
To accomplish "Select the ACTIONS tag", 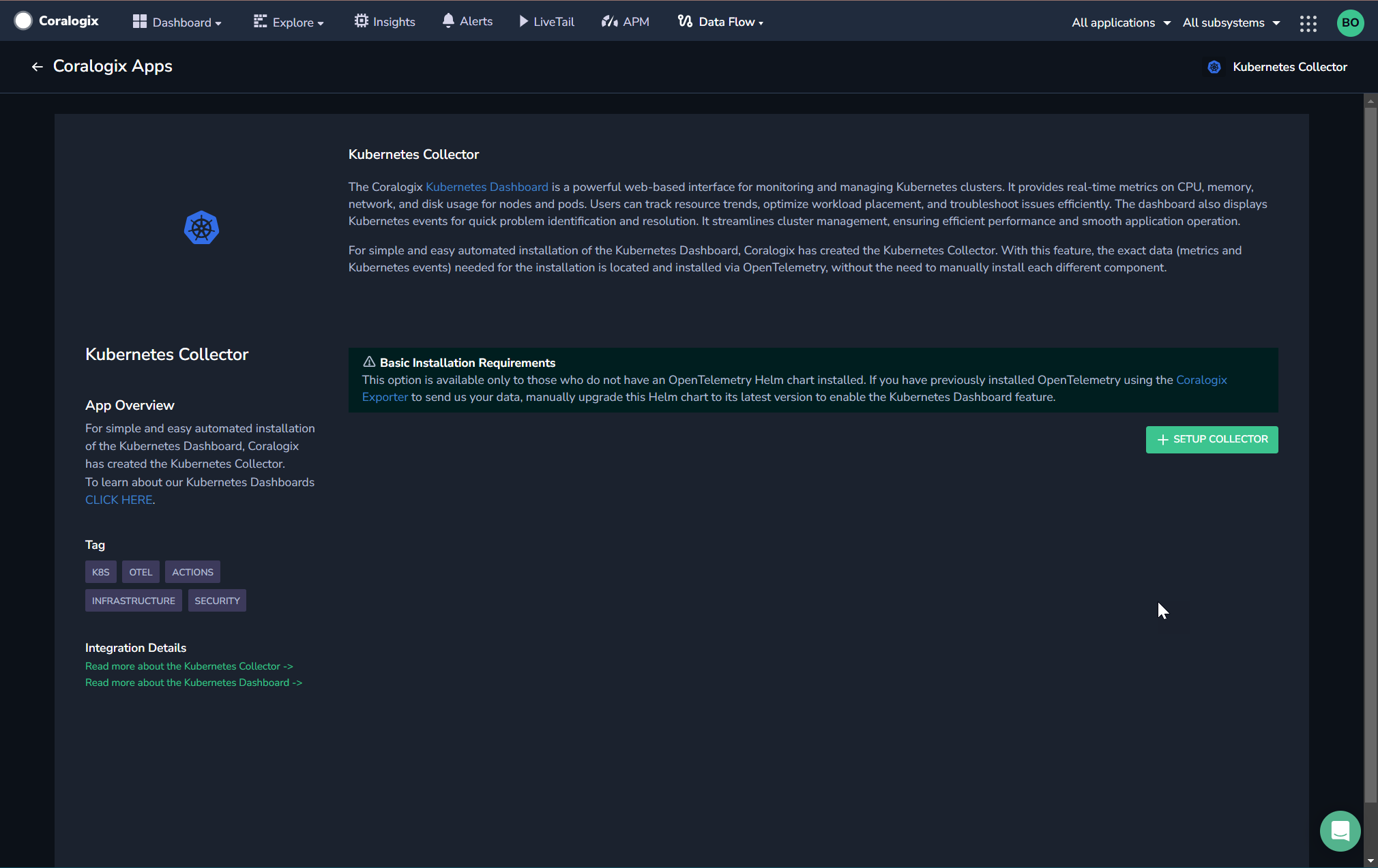I will click(192, 572).
